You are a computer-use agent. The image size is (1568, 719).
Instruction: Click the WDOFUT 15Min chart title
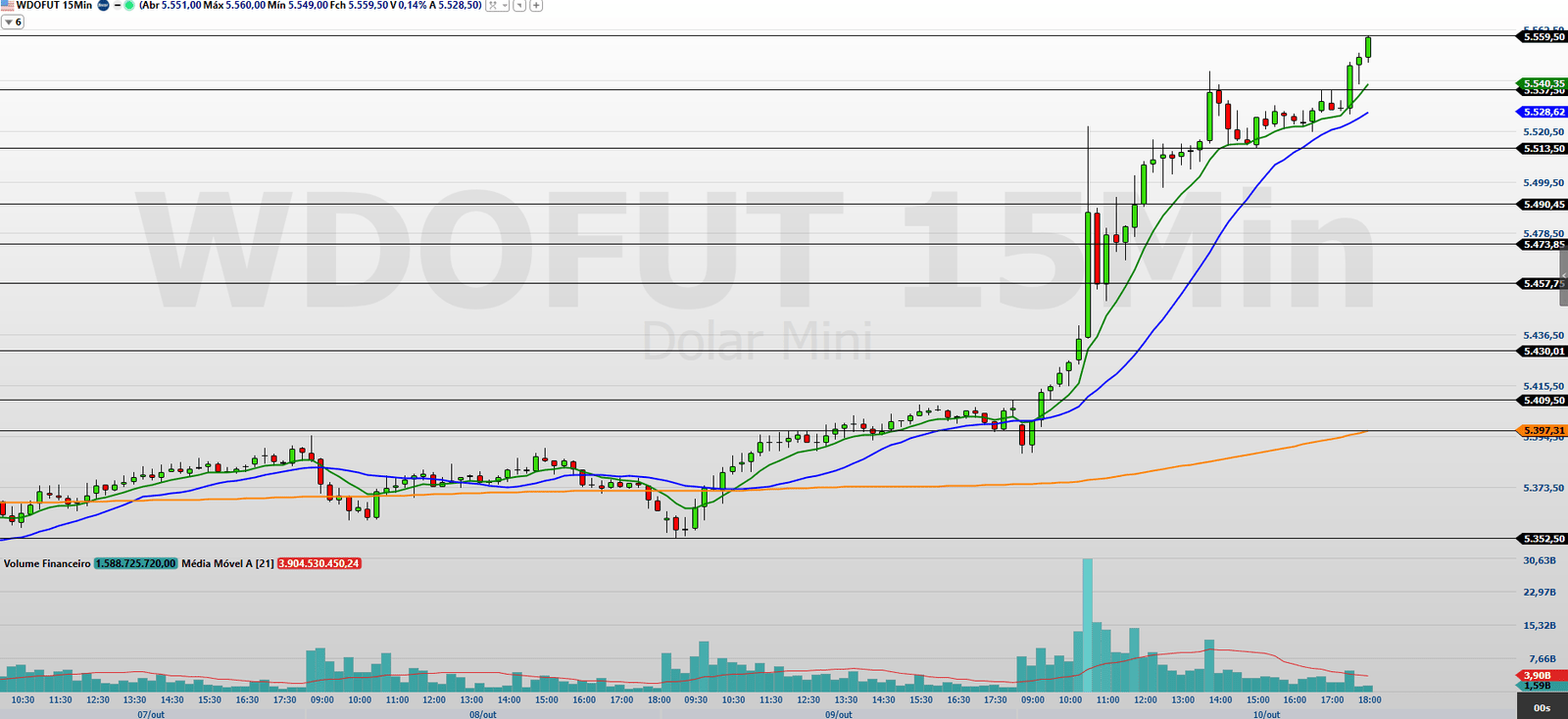click(55, 6)
